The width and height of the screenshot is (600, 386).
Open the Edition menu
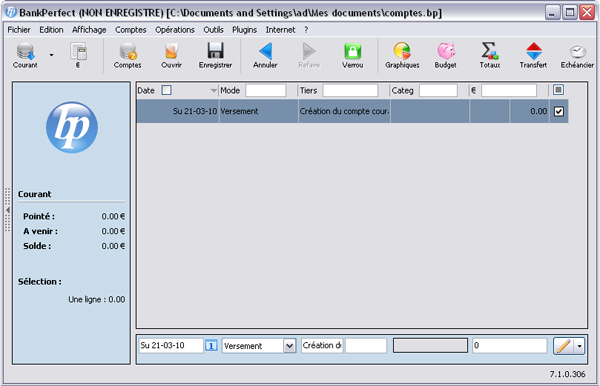tap(51, 30)
